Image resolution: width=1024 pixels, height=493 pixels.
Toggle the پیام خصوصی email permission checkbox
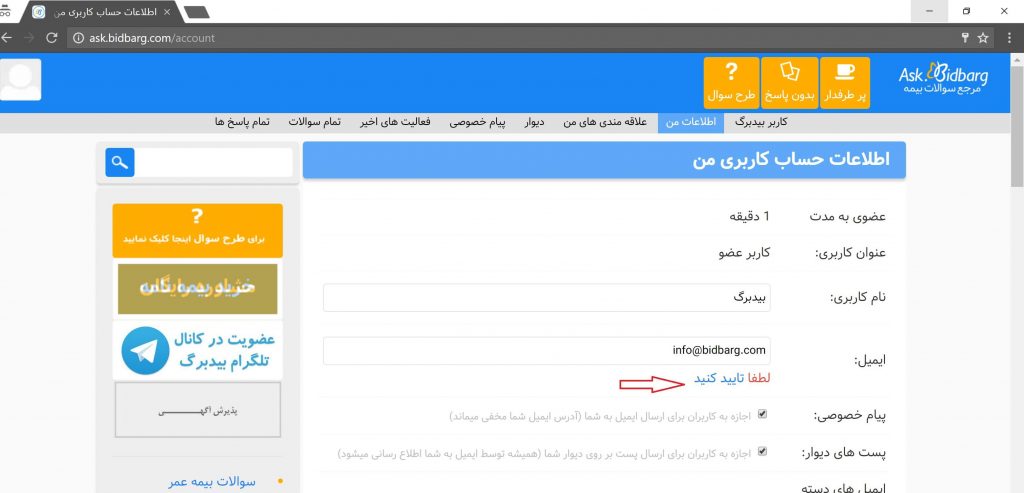click(762, 414)
